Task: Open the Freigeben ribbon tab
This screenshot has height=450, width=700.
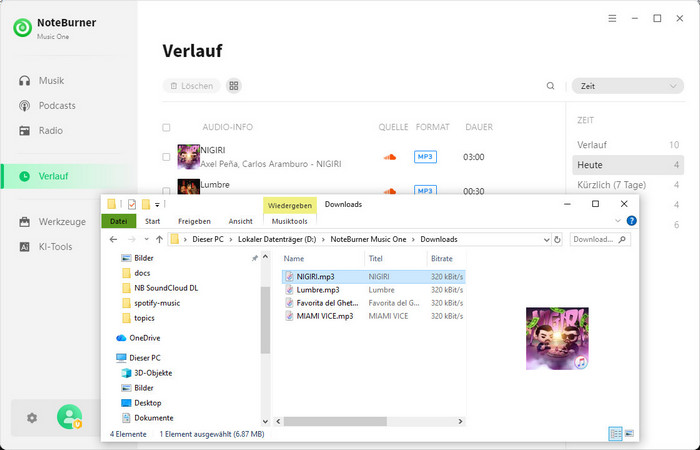Action: (194, 221)
